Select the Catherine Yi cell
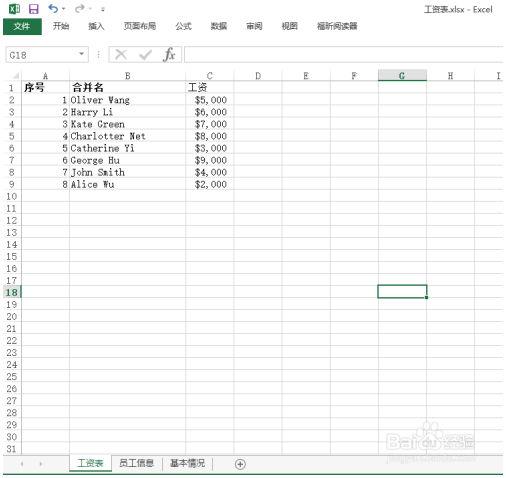 pos(127,148)
